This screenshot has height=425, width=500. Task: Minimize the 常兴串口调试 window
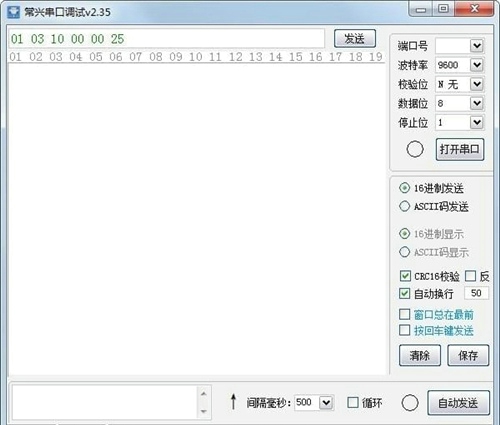[x=421, y=9]
